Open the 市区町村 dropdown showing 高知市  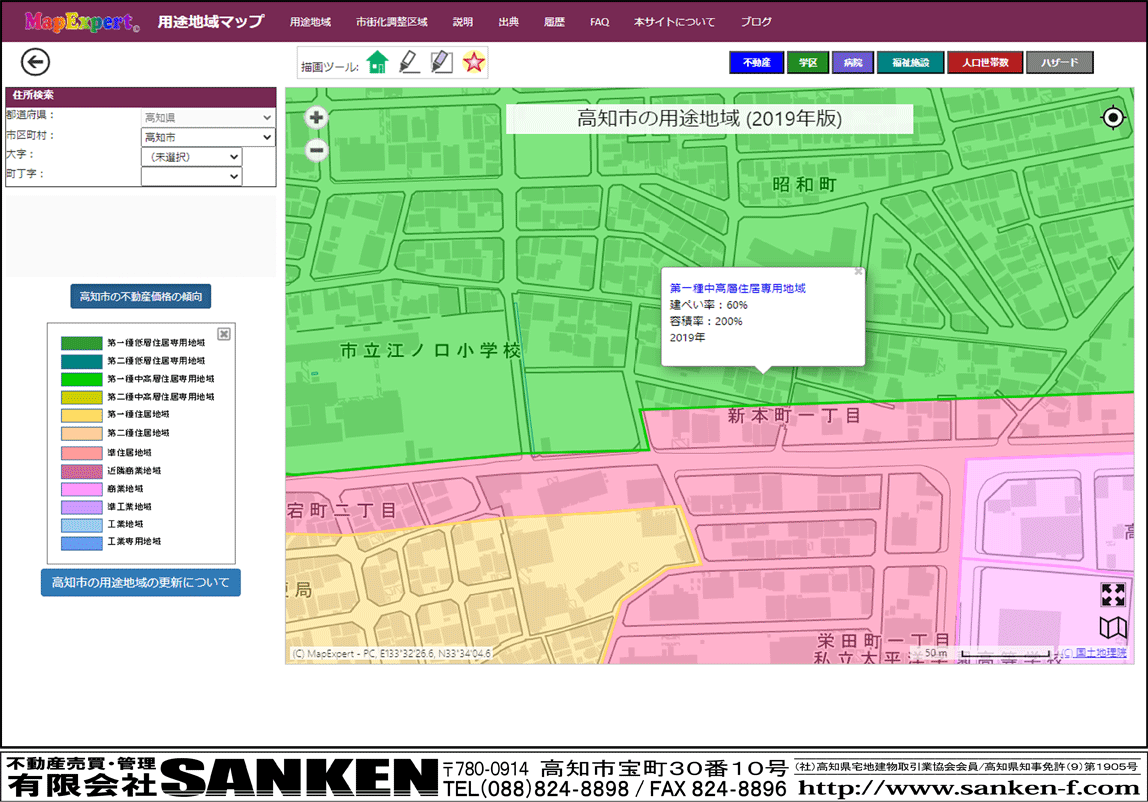[x=208, y=137]
